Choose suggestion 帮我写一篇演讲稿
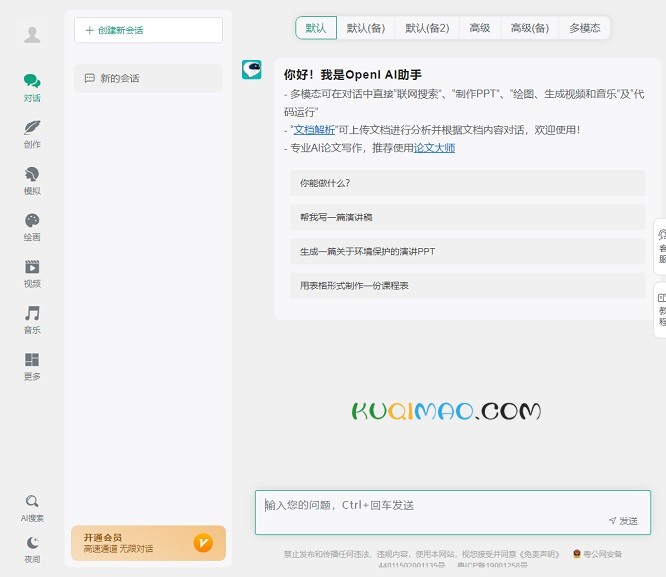The height and width of the screenshot is (577, 666). coord(468,217)
